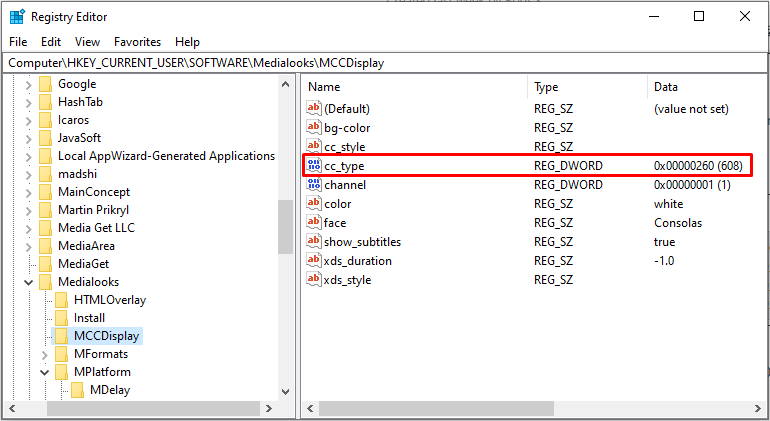Viewport: 770px width, 421px height.
Task: Click the tree pane scroll up arrow
Action: (x=286, y=84)
